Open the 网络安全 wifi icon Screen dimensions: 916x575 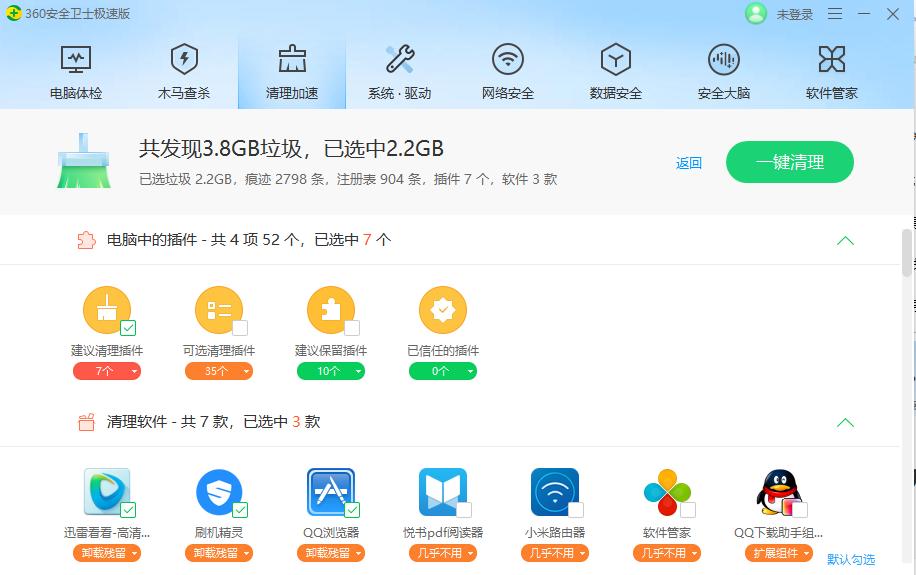[508, 59]
